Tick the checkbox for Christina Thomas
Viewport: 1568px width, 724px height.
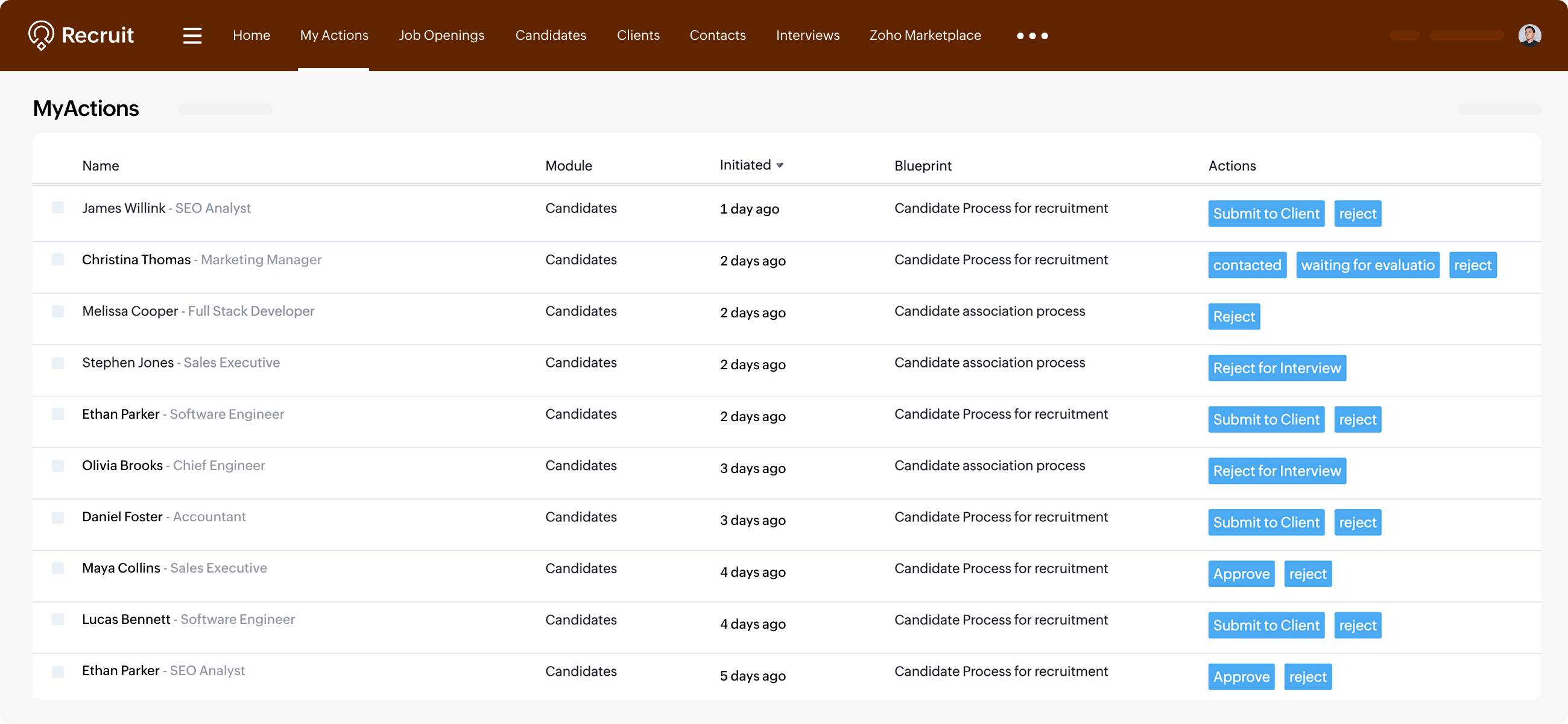58,259
